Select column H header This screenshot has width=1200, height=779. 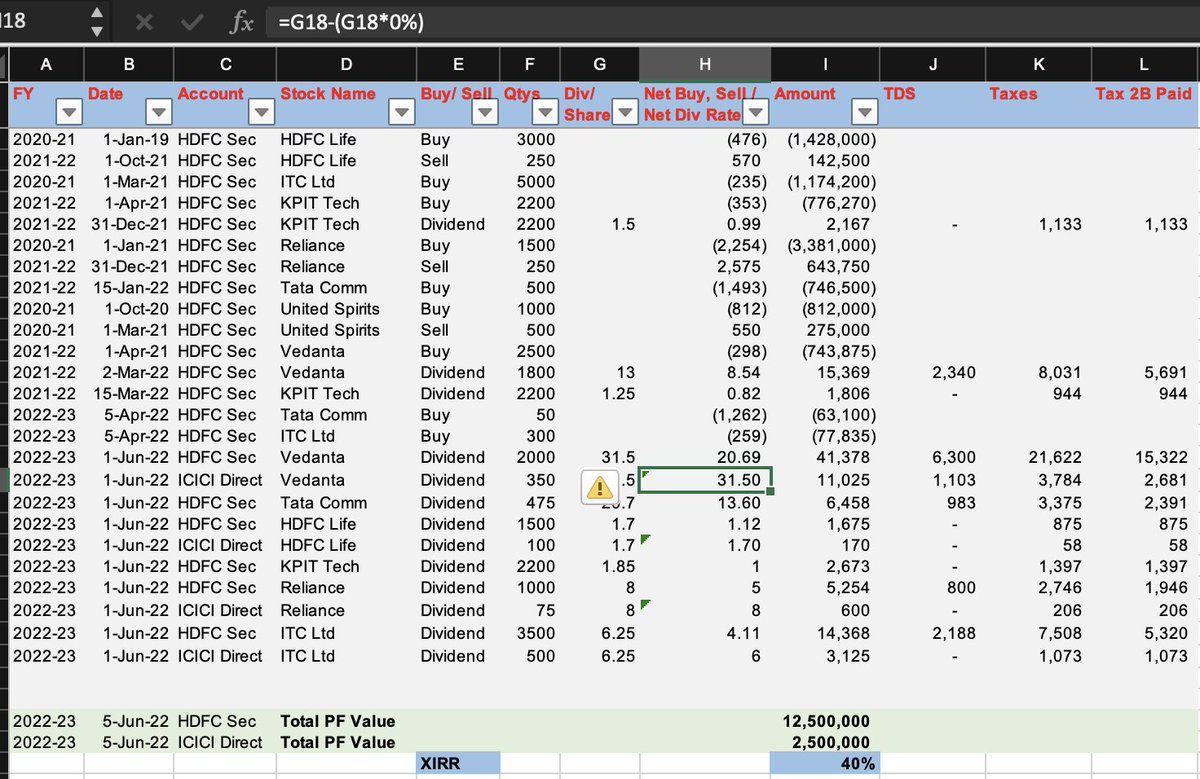click(705, 65)
